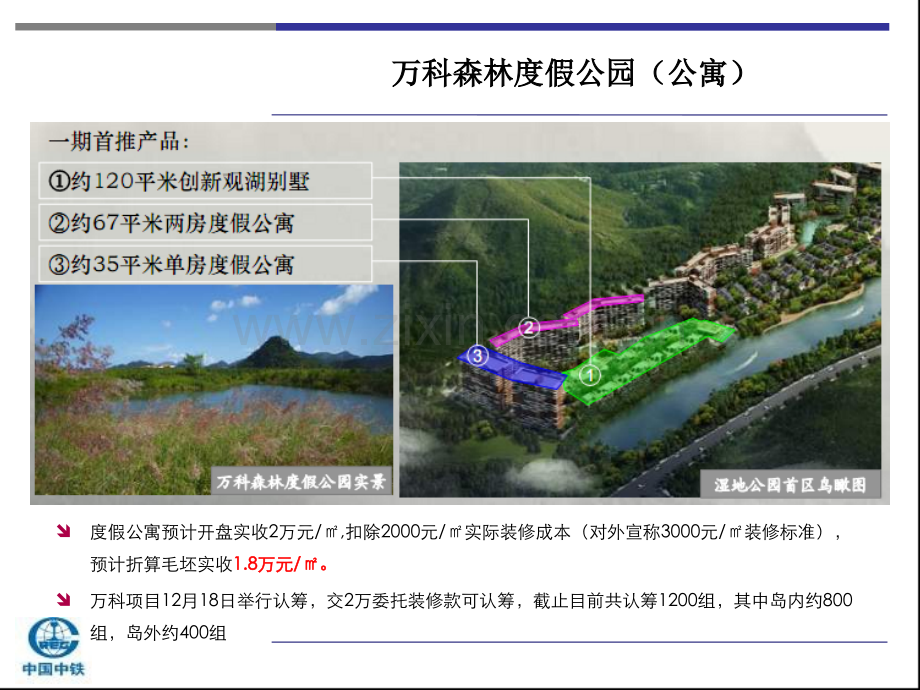Click the 万科森林度假公园实景 caption
Screen dimensions: 920x690
[303, 482]
